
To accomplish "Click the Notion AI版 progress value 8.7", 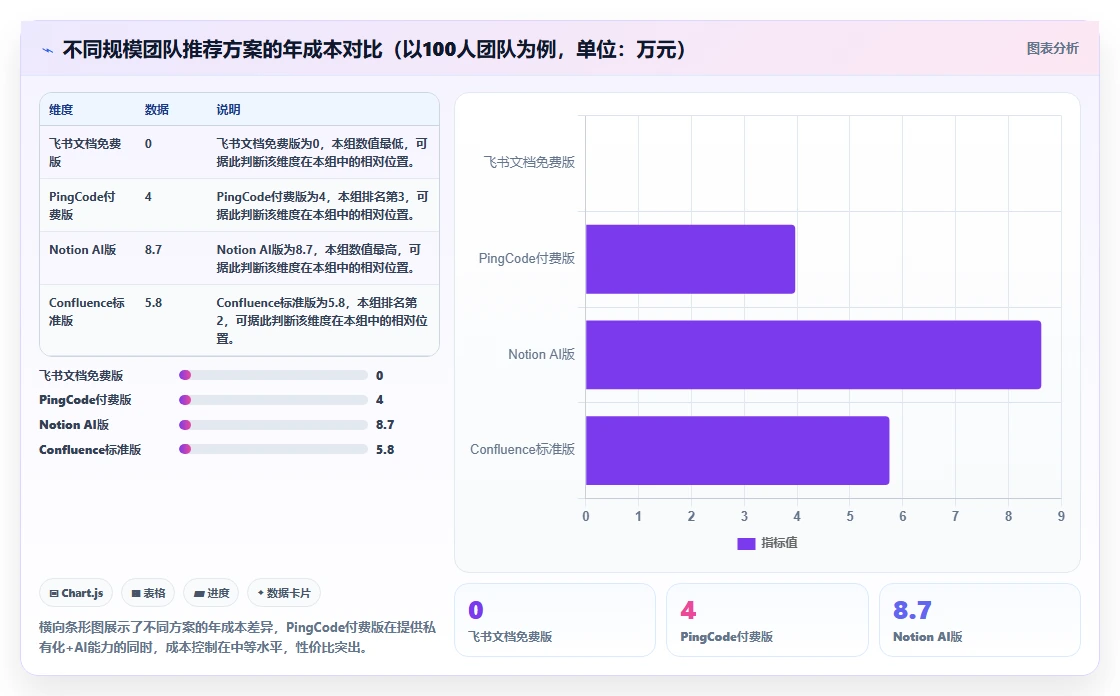I will (385, 424).
